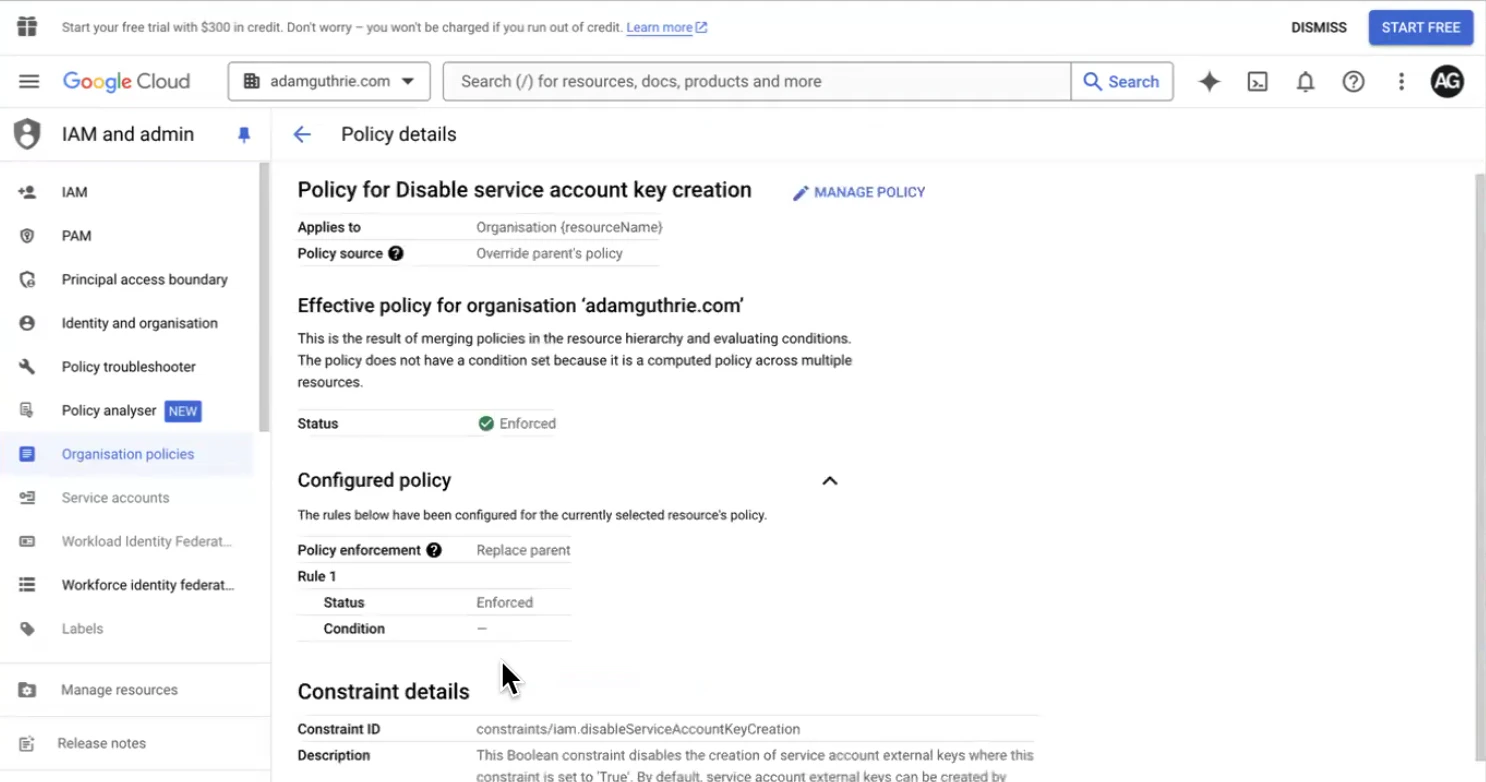Viewport: 1486px width, 782px height.
Task: Select Service accounts in the sidebar
Action: (x=115, y=497)
